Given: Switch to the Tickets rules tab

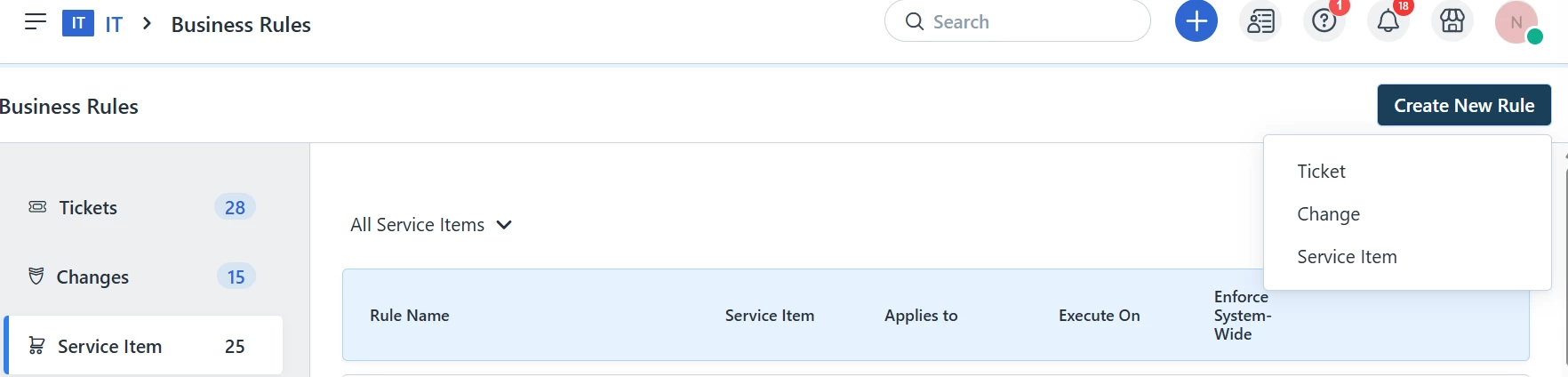Looking at the screenshot, I should click(143, 207).
